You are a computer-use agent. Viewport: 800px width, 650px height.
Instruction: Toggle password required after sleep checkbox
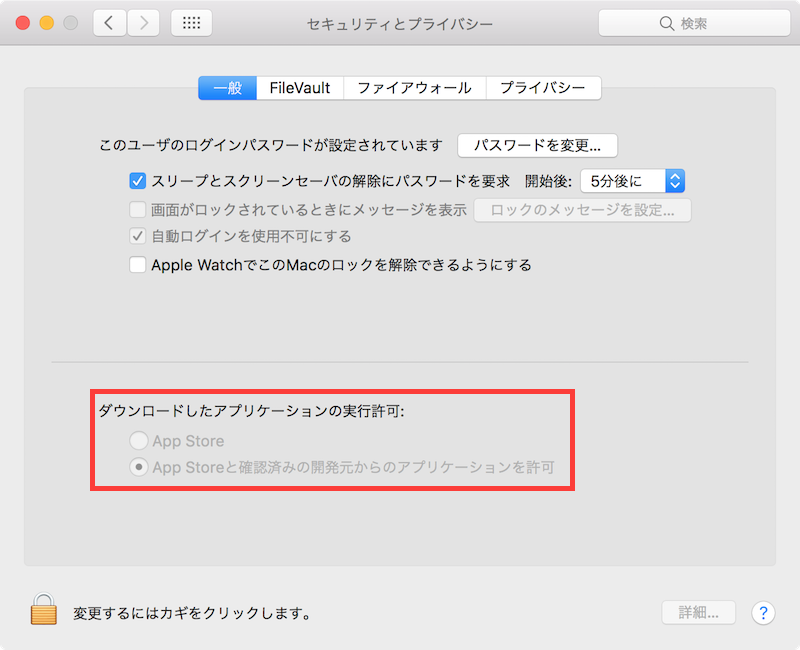[x=138, y=181]
